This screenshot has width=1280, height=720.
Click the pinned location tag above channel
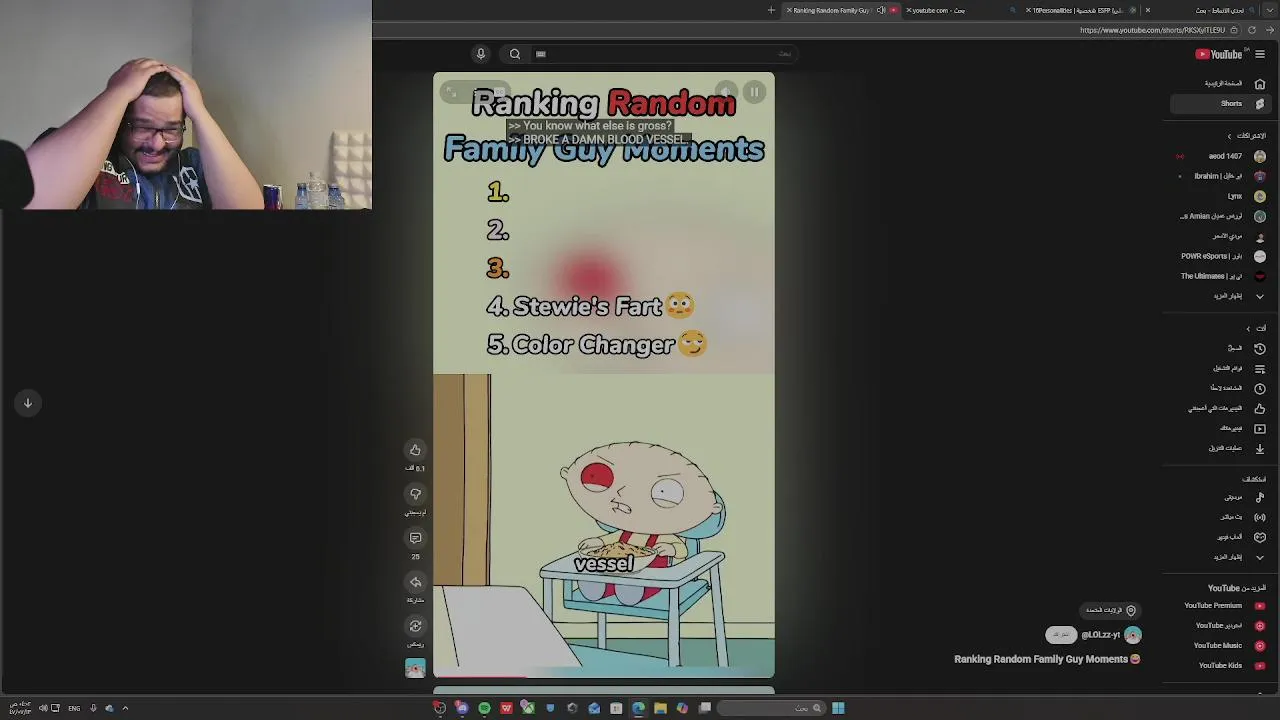pyautogui.click(x=1111, y=610)
